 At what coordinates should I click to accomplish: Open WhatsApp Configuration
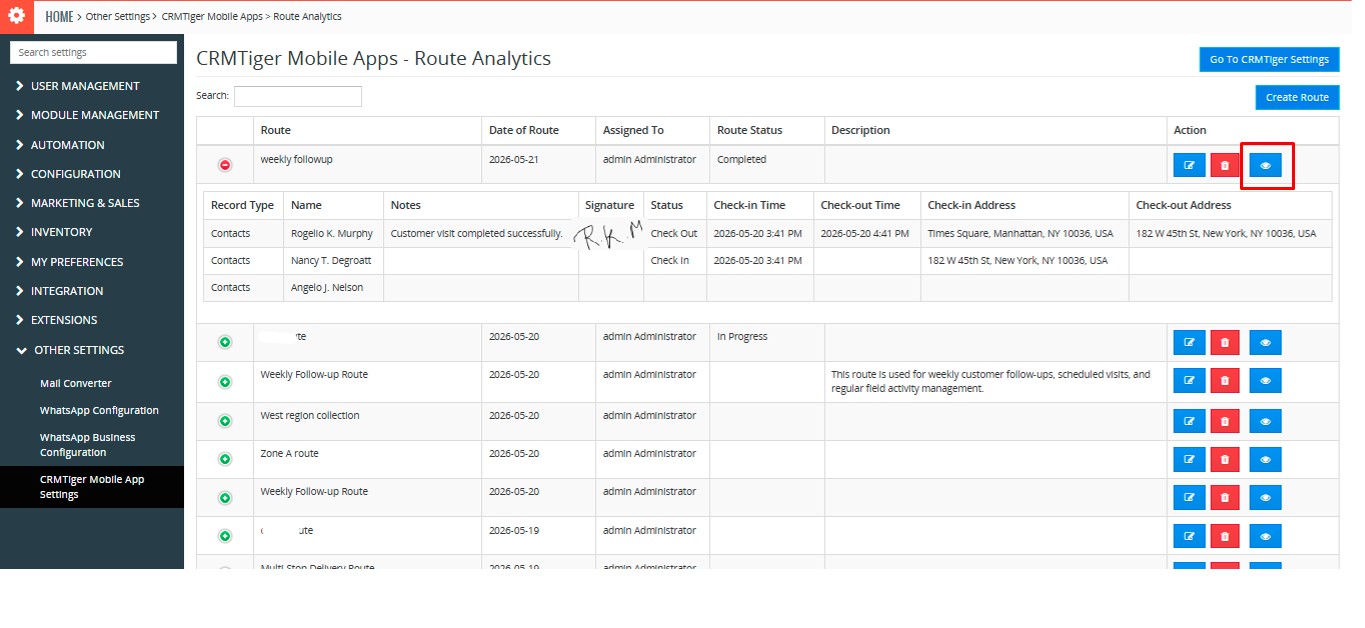(x=99, y=411)
